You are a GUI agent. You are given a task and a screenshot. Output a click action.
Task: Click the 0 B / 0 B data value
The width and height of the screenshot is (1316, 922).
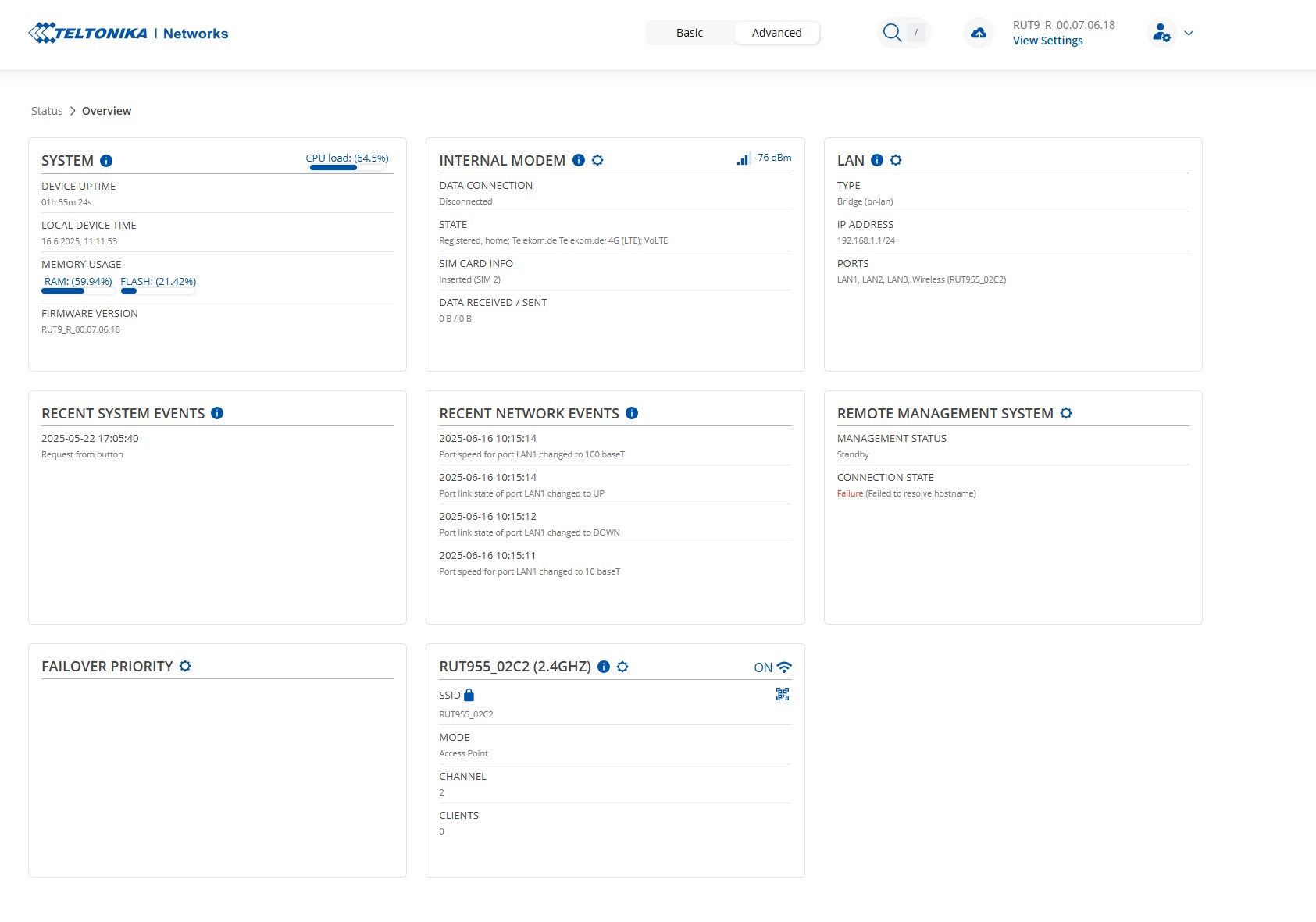pyautogui.click(x=455, y=319)
